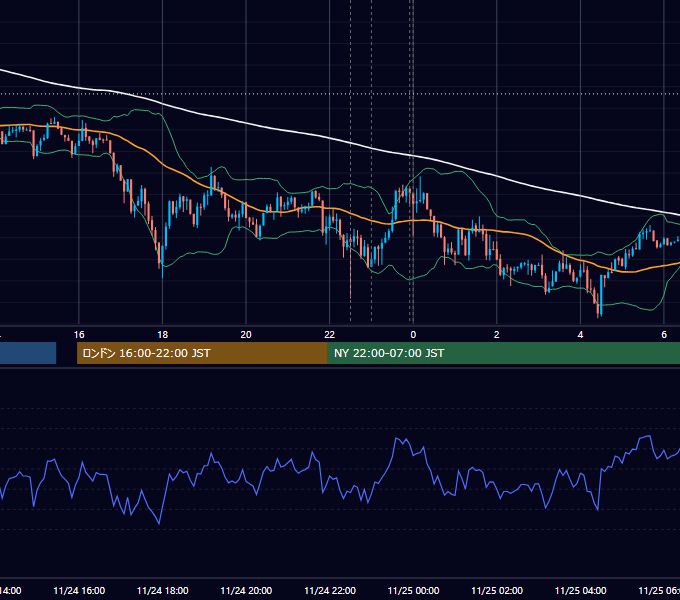Click the 11/25 04:00 time label
The width and height of the screenshot is (680, 600).
coord(581,590)
